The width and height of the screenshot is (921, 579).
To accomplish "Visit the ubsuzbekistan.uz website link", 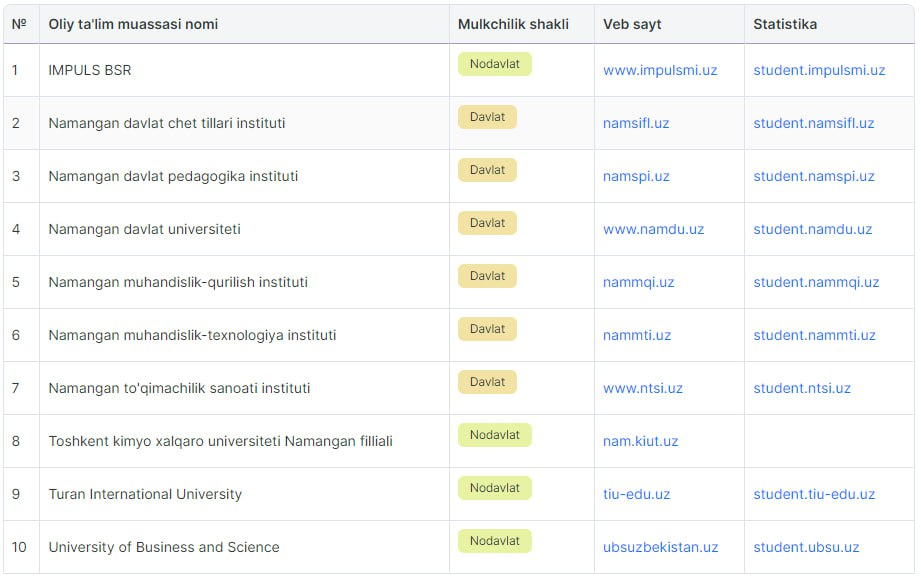I will click(660, 547).
